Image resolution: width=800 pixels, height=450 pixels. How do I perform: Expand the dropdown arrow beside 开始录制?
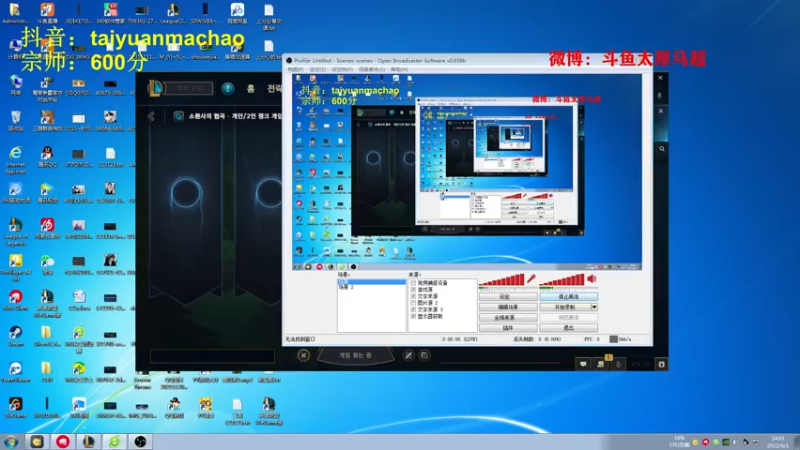point(594,307)
